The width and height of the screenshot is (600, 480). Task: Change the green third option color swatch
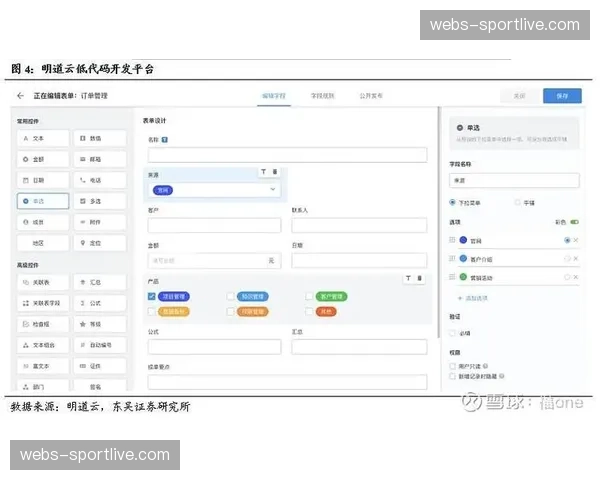(x=463, y=276)
